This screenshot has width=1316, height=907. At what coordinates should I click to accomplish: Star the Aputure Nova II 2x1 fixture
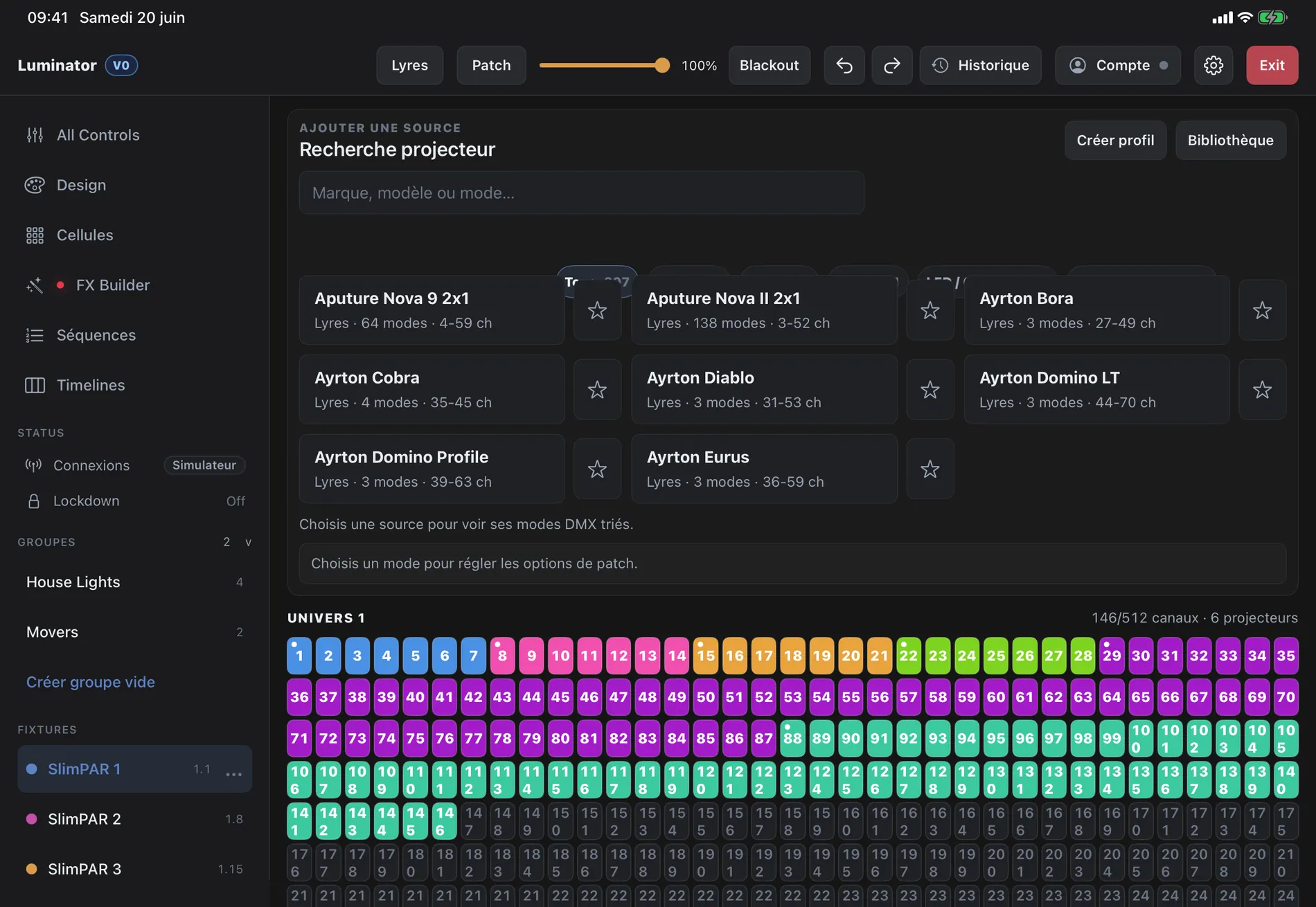point(930,310)
